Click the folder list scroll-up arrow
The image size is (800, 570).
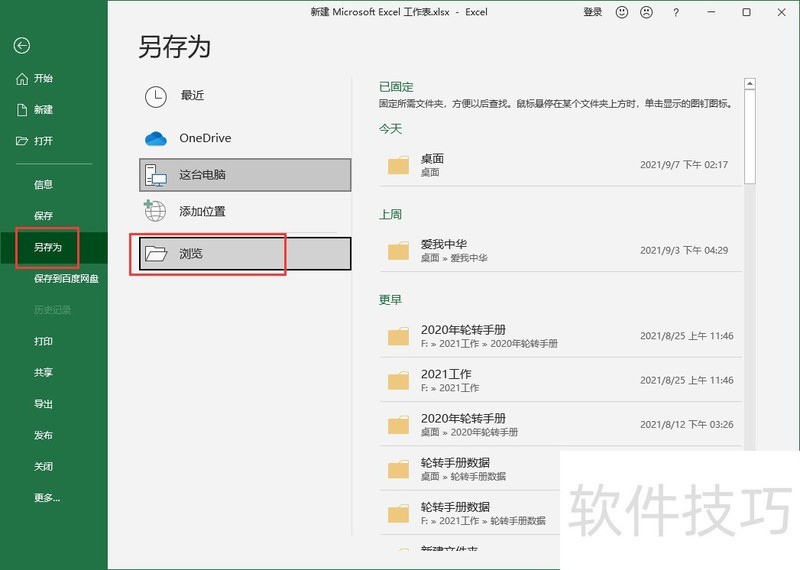[749, 84]
